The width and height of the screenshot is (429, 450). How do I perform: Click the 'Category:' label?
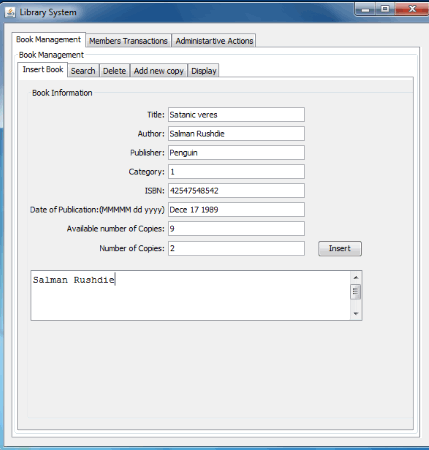(147, 172)
